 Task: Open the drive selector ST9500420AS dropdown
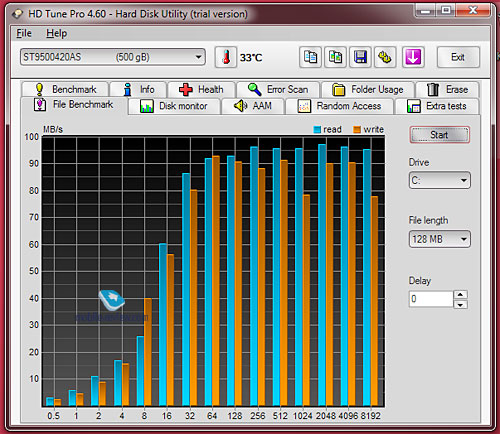click(x=113, y=57)
